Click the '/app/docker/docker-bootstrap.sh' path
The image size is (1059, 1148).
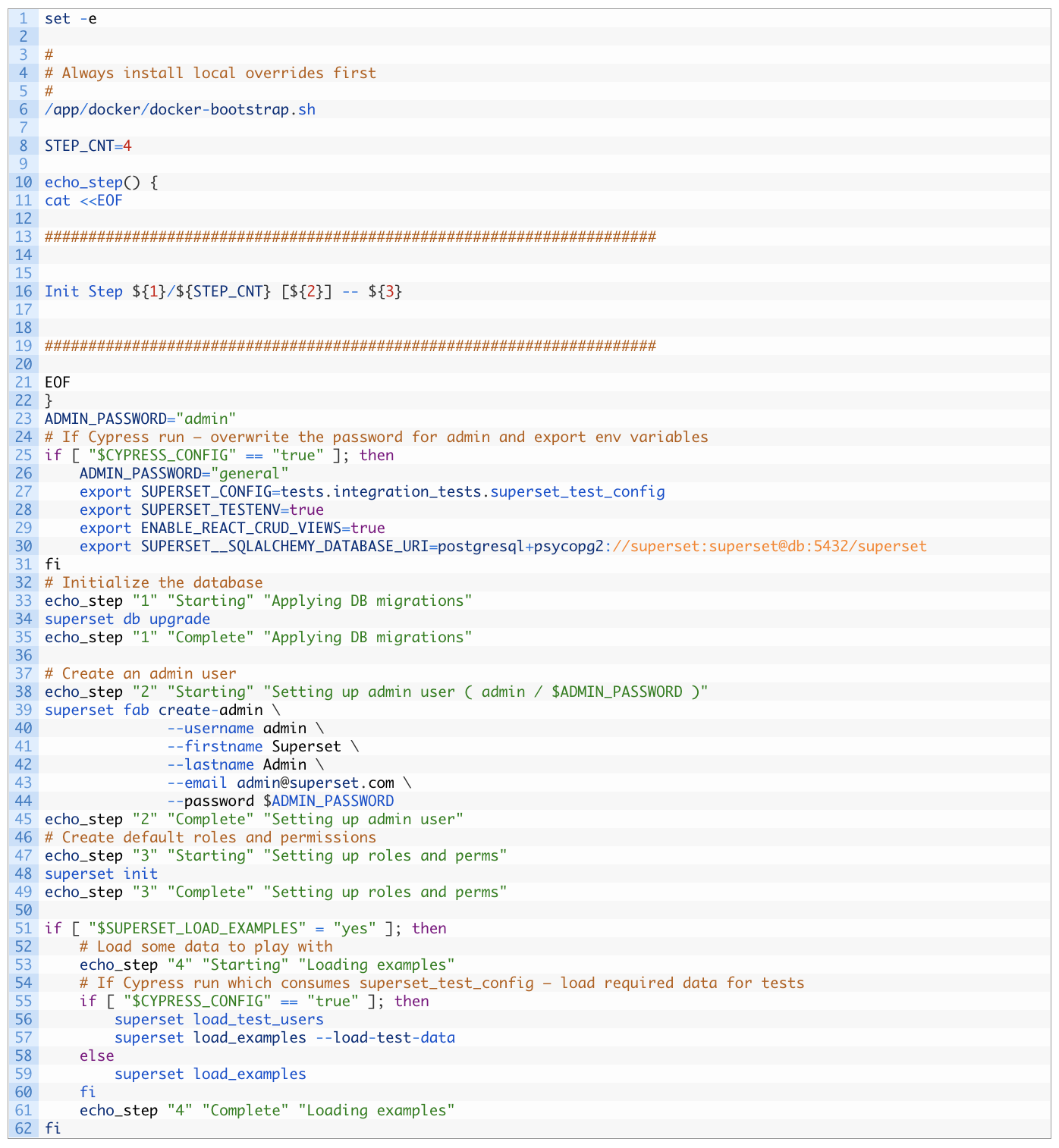click(x=180, y=109)
